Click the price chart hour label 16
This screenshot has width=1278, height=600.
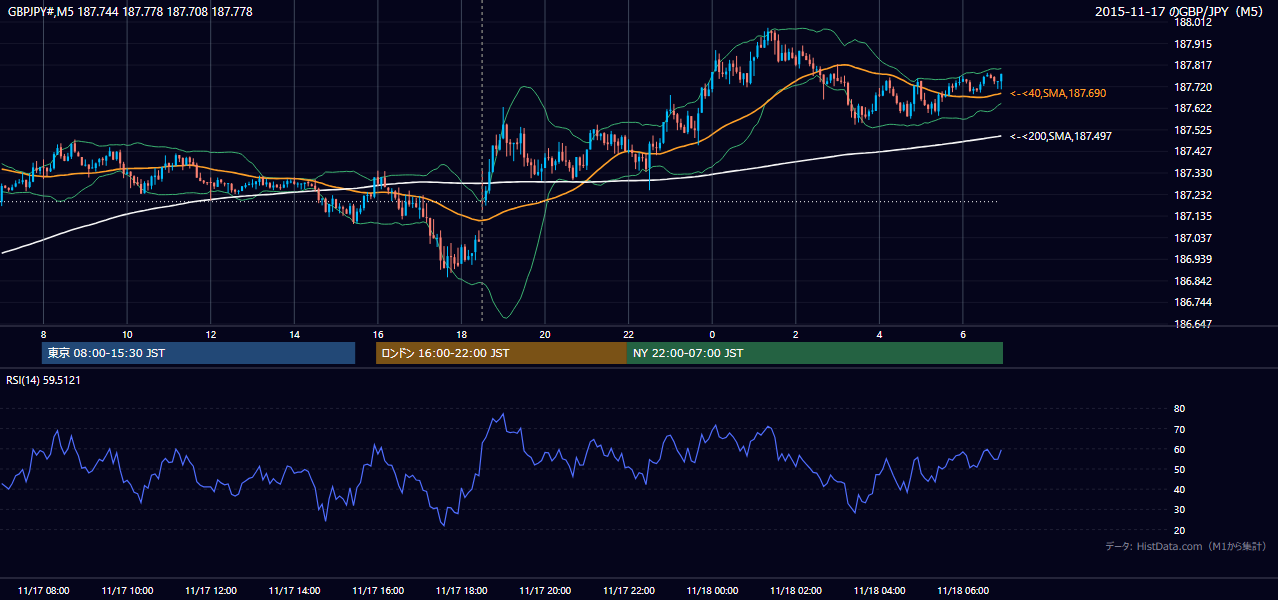[378, 334]
